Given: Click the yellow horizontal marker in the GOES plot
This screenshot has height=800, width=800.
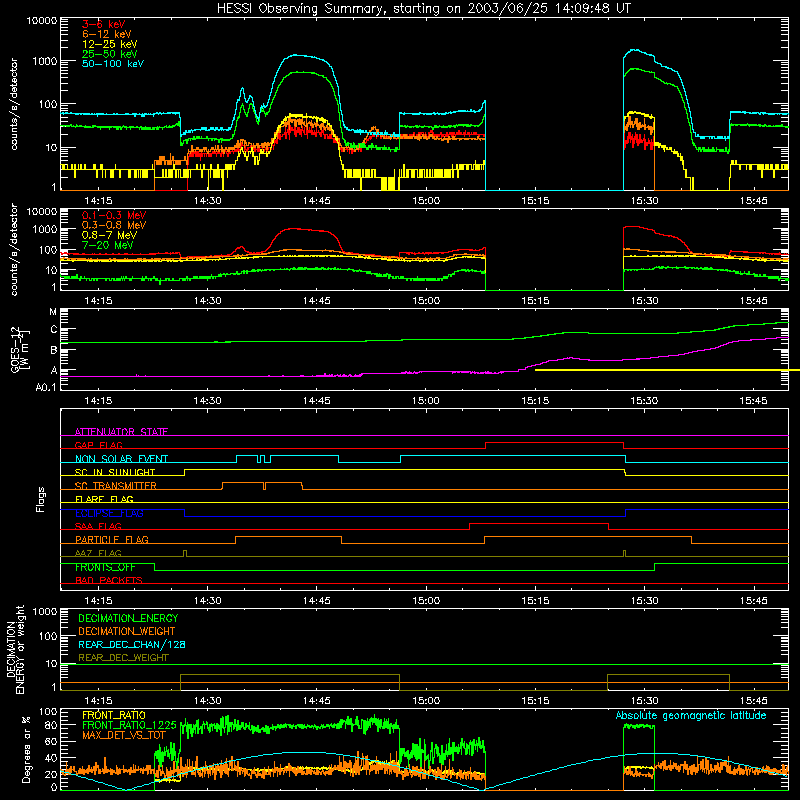Looking at the screenshot, I should pos(667,370).
